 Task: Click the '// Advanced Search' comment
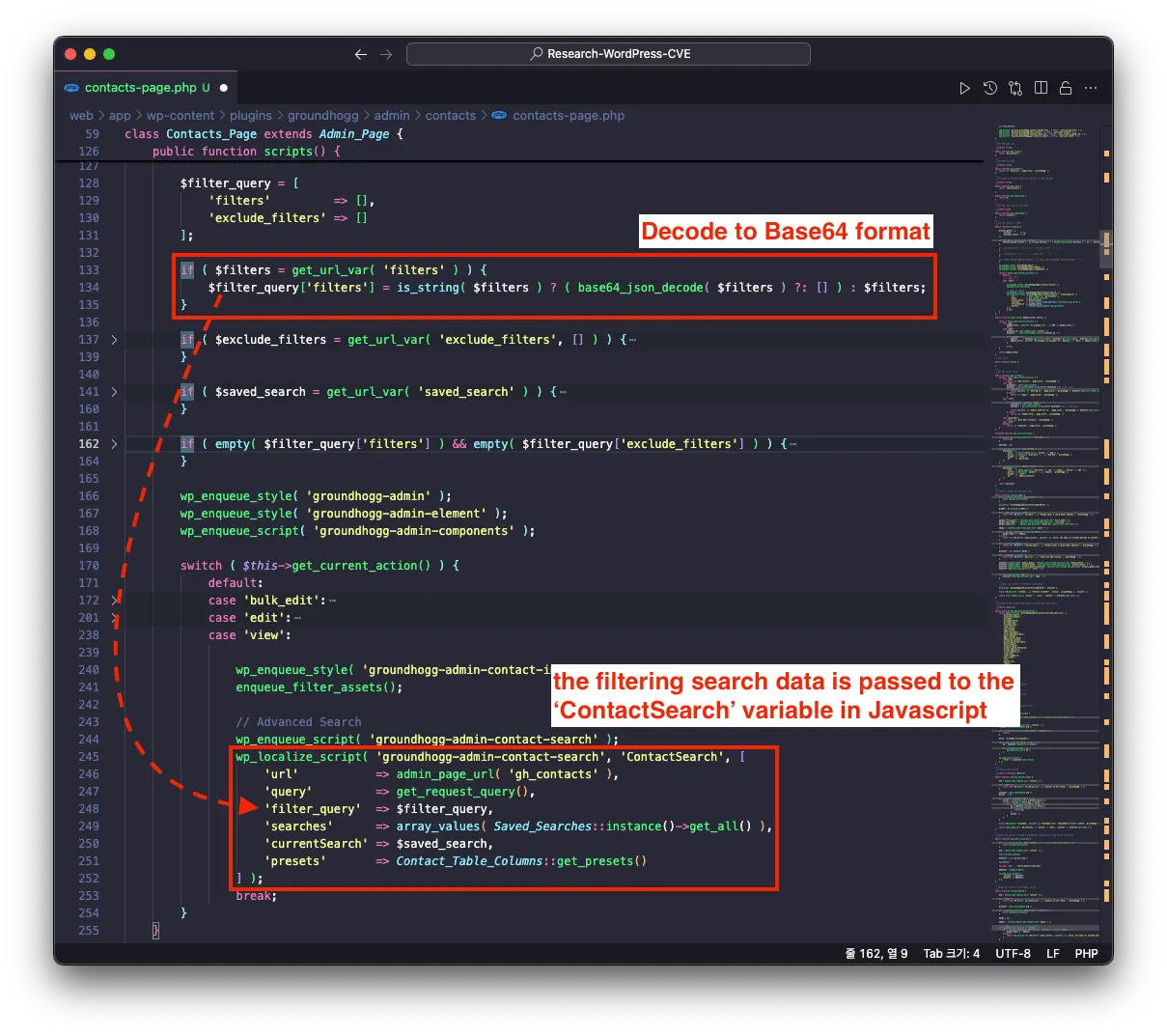(x=298, y=722)
